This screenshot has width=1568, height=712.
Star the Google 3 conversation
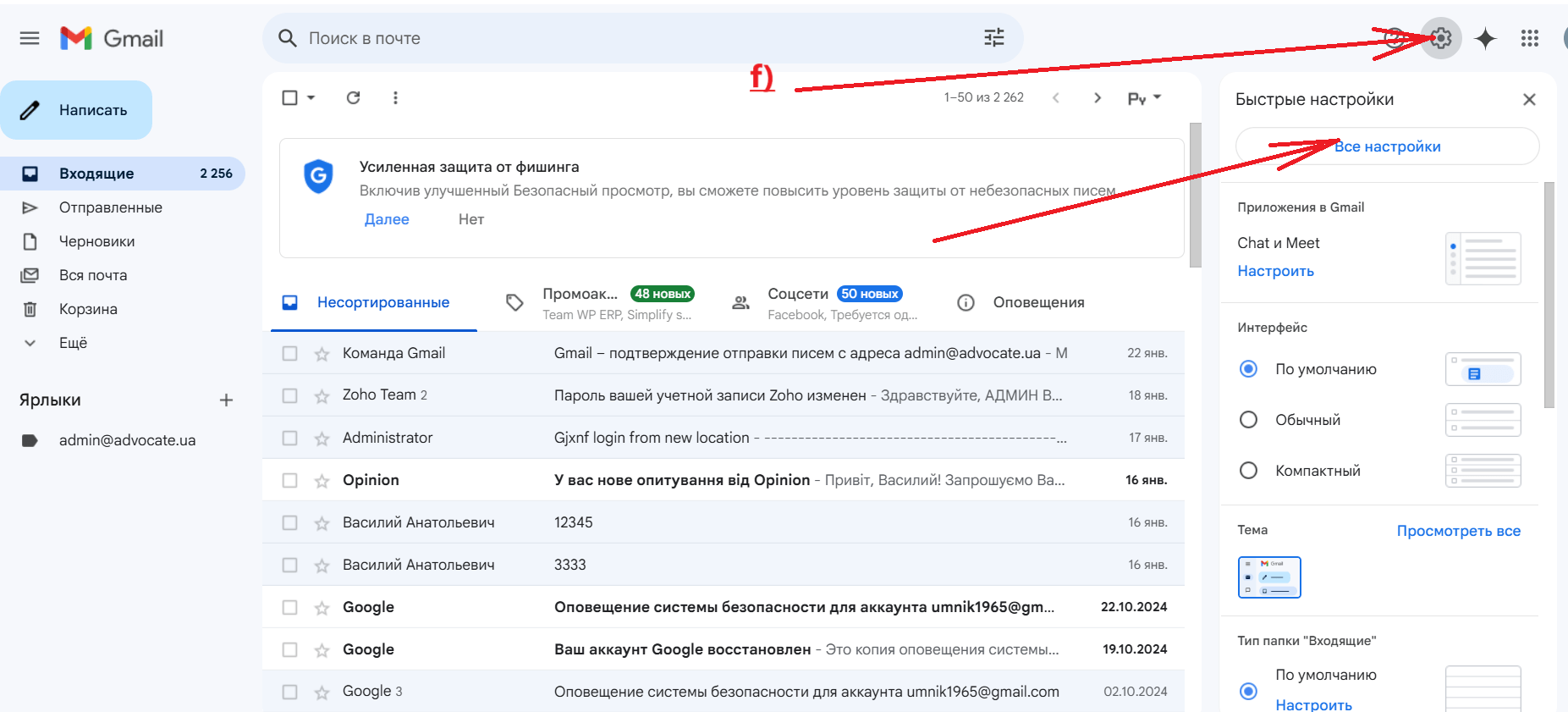322,693
